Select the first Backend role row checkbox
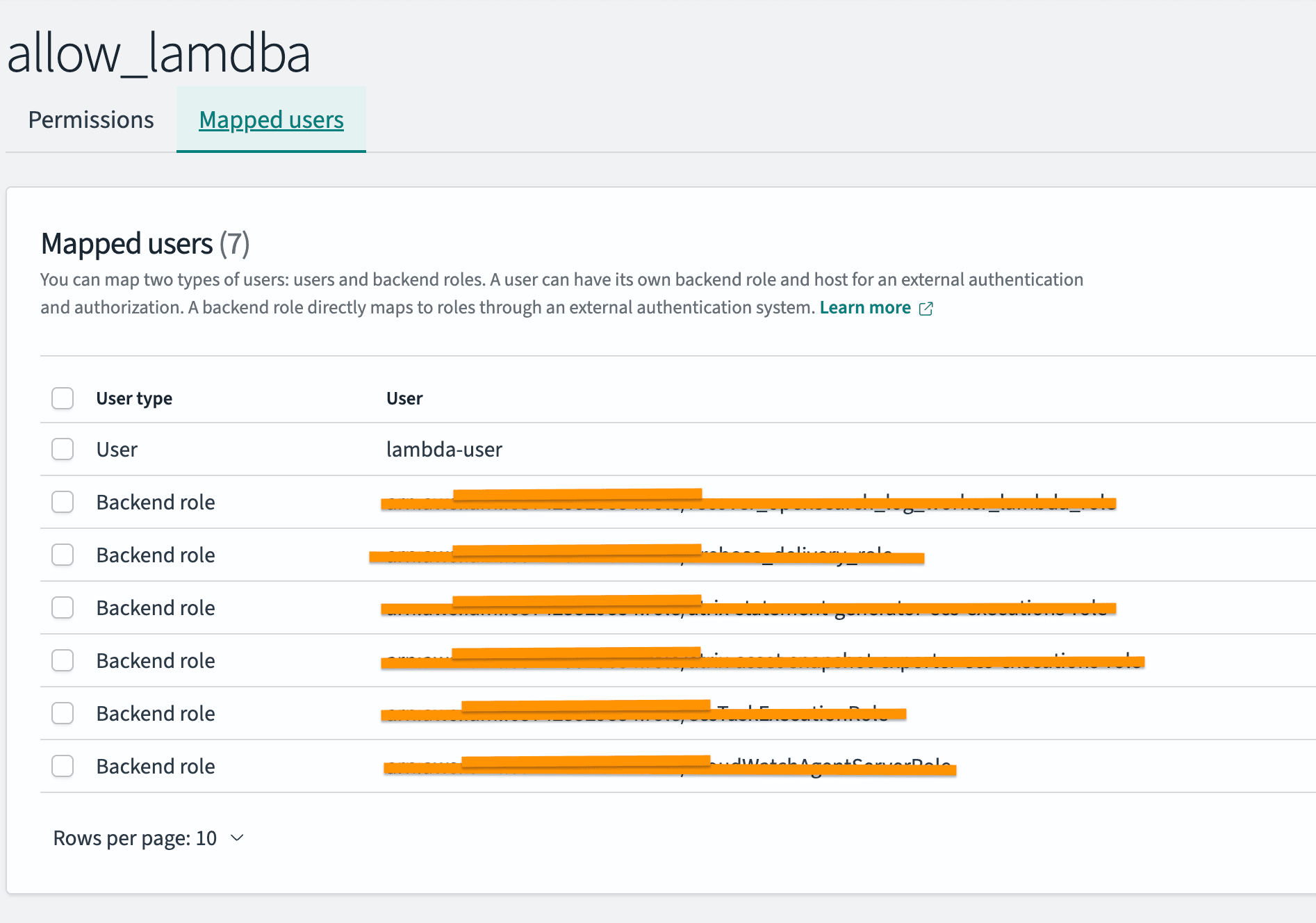This screenshot has height=923, width=1316. [x=63, y=502]
